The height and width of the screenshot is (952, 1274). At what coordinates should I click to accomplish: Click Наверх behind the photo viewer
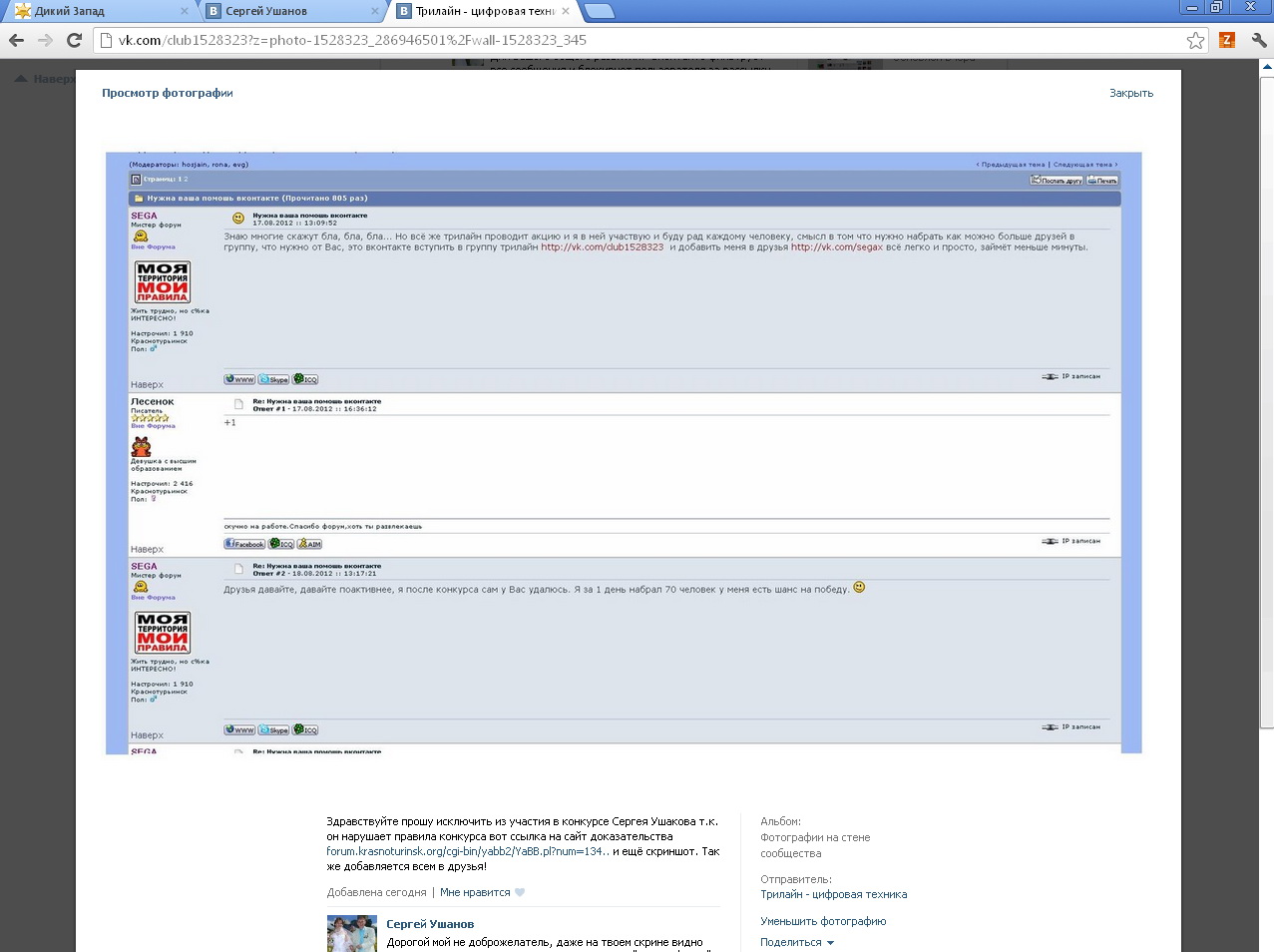coord(45,79)
